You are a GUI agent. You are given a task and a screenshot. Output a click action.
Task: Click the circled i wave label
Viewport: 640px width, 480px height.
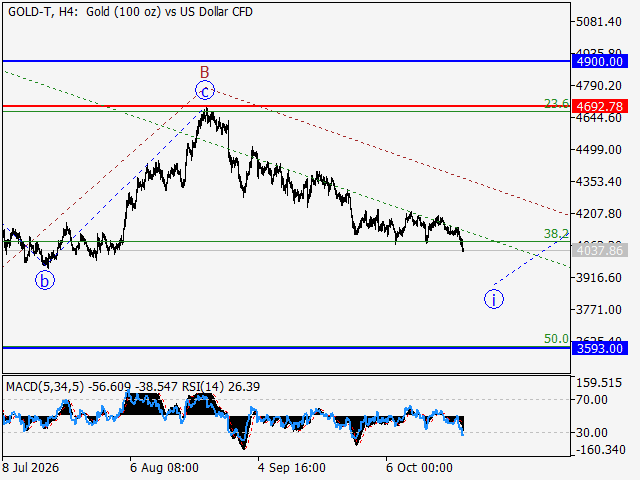(x=494, y=299)
